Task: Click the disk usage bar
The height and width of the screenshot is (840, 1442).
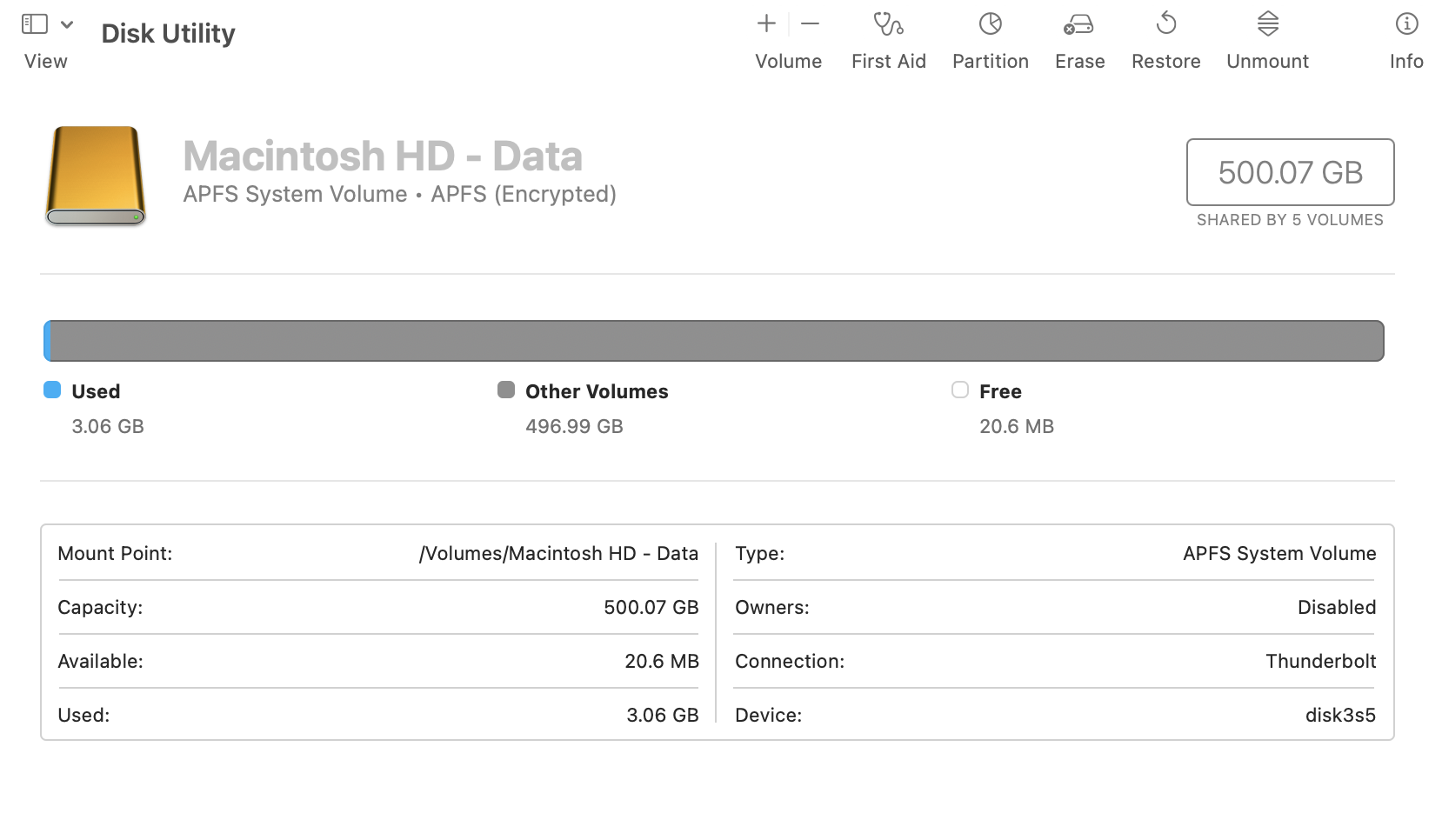Action: tap(714, 341)
